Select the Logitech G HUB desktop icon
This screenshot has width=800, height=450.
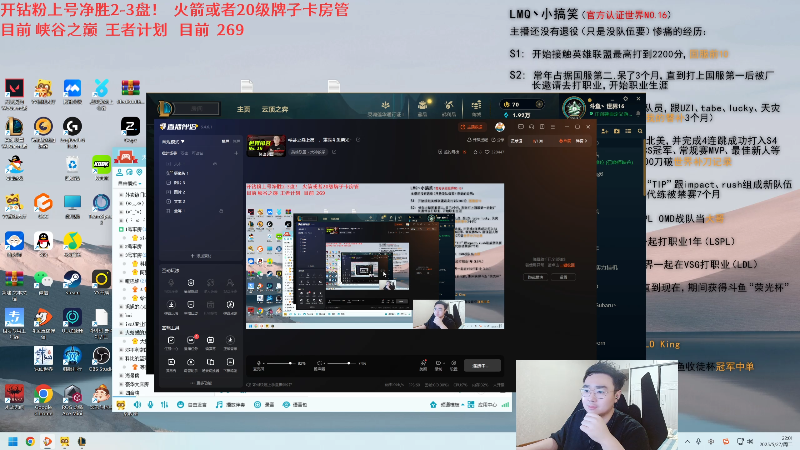[72, 127]
